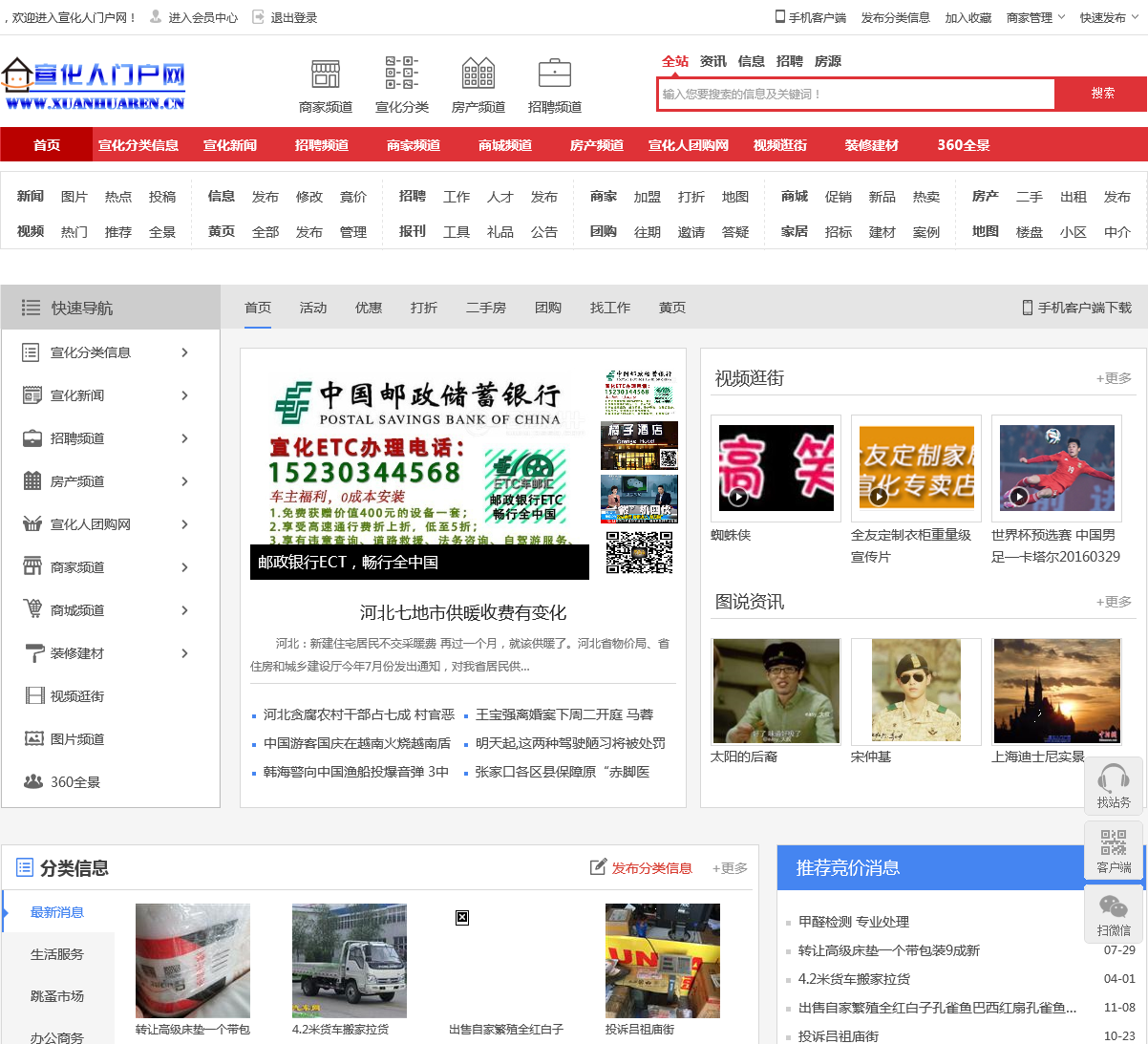This screenshot has width=1148, height=1044.
Task: Open 宣化新闻 in red navigation bar
Action: 230,145
